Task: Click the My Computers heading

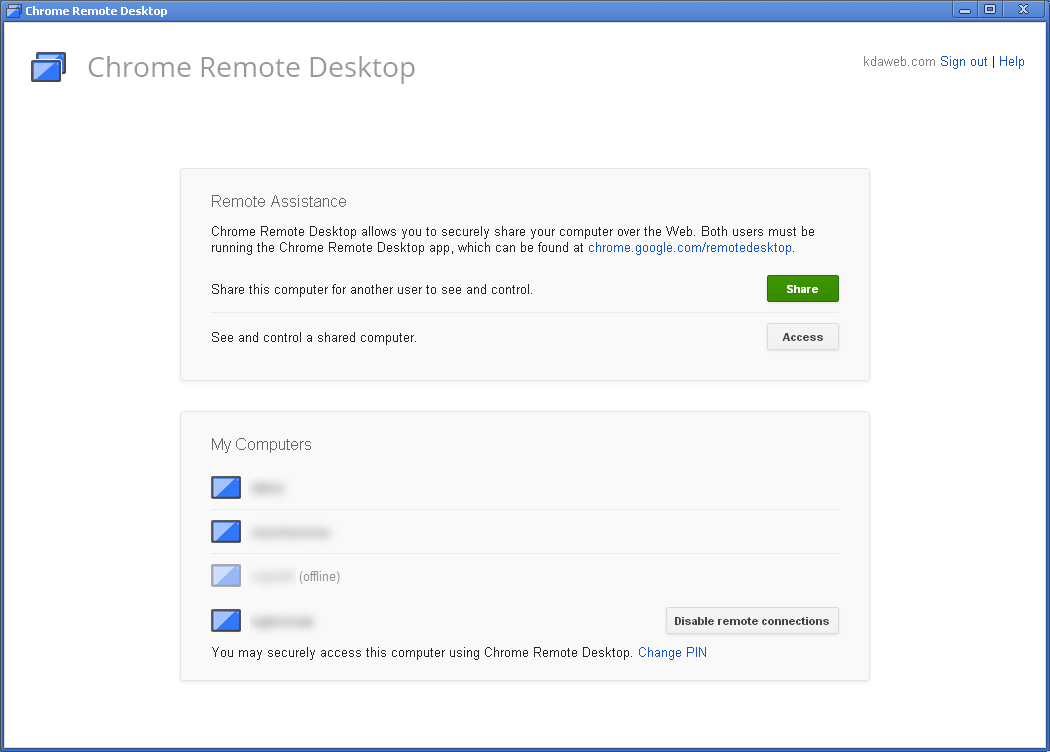Action: point(261,445)
